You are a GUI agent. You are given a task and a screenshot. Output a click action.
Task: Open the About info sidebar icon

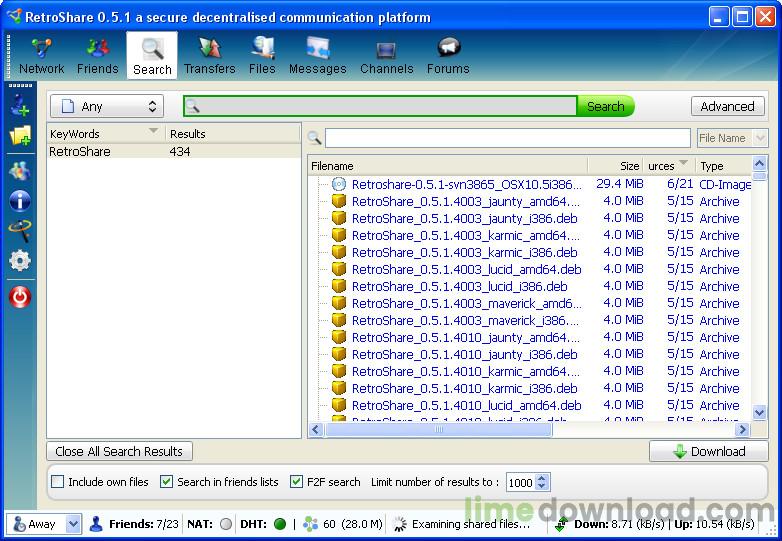coord(20,200)
